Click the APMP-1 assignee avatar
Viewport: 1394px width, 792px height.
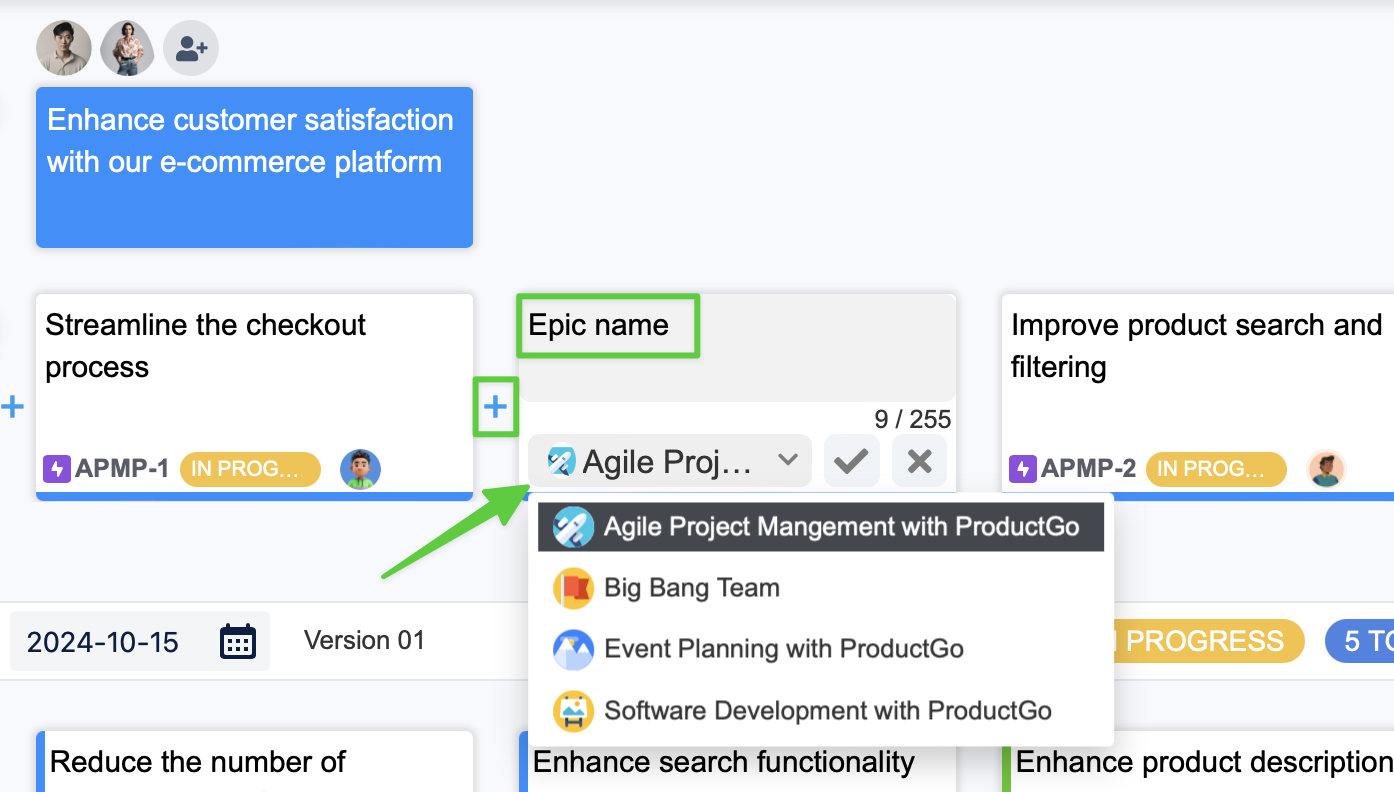point(360,468)
